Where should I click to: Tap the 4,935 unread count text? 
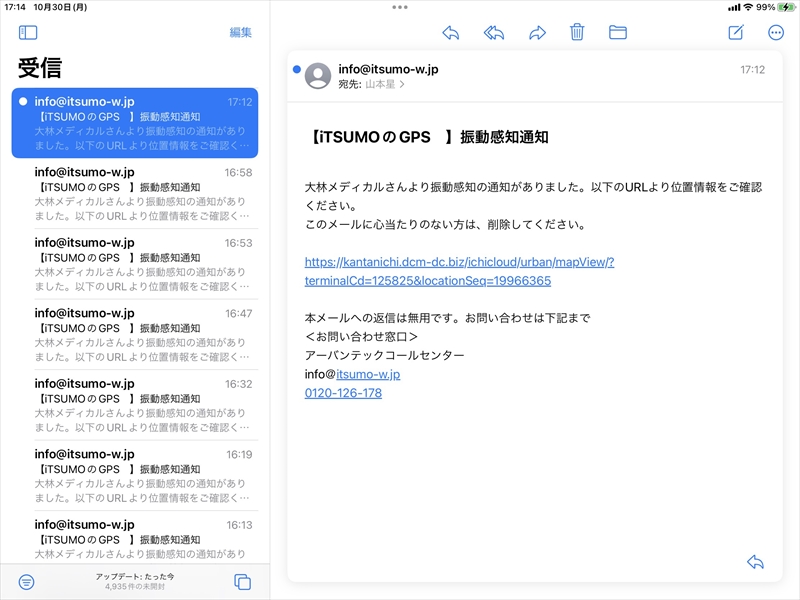click(x=135, y=587)
